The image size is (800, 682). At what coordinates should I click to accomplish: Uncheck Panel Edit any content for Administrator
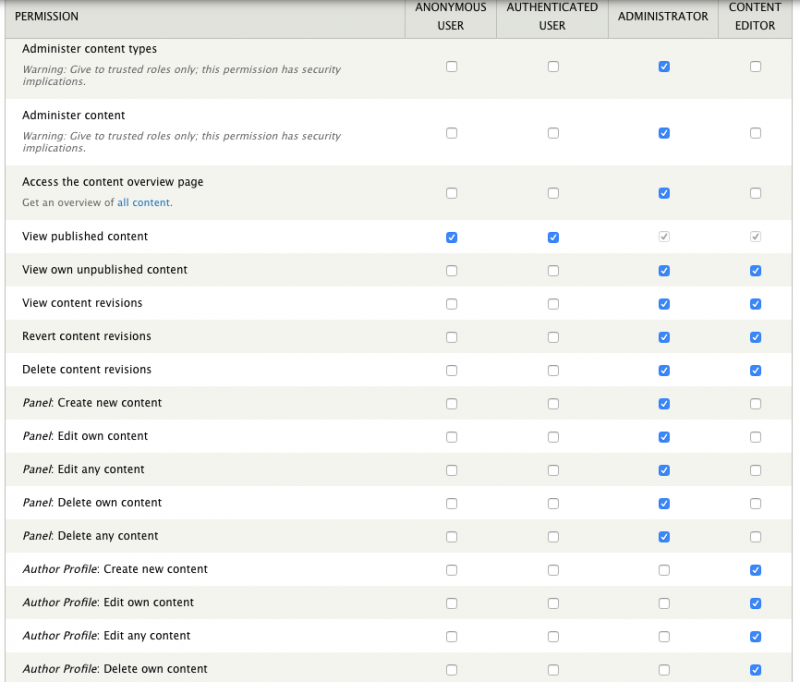coord(664,470)
